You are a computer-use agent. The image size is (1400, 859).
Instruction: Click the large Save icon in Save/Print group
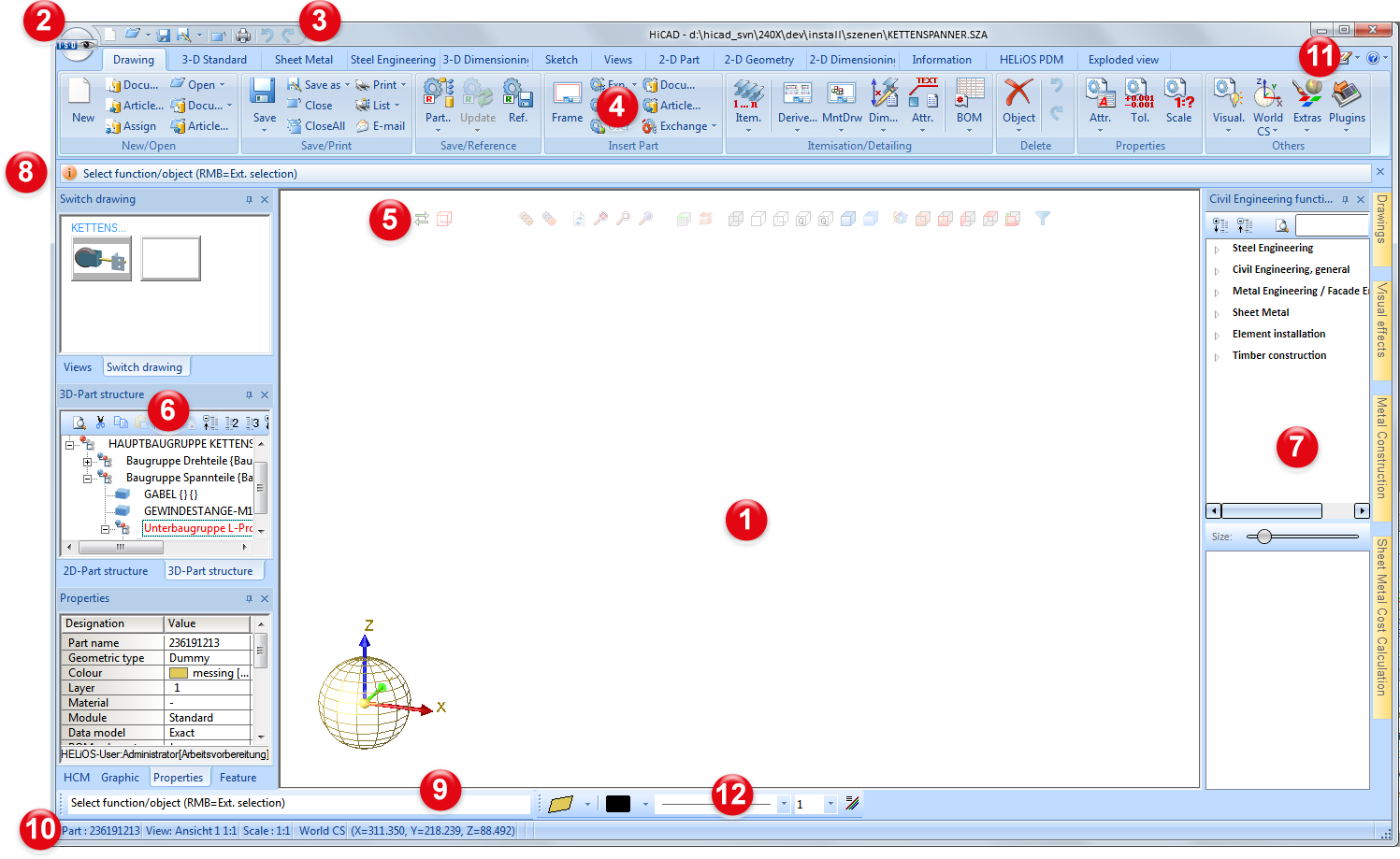pyautogui.click(x=264, y=93)
